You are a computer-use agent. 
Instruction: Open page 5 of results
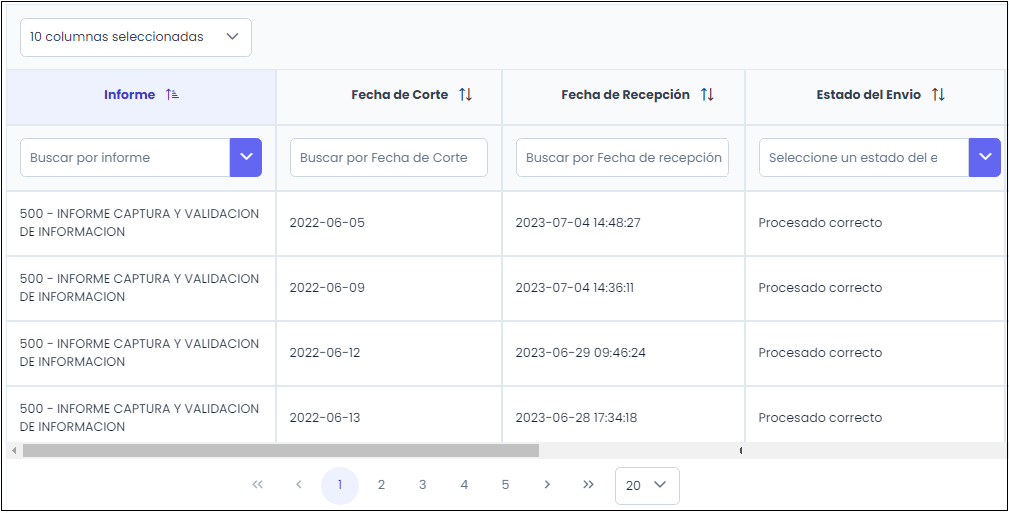(x=505, y=485)
